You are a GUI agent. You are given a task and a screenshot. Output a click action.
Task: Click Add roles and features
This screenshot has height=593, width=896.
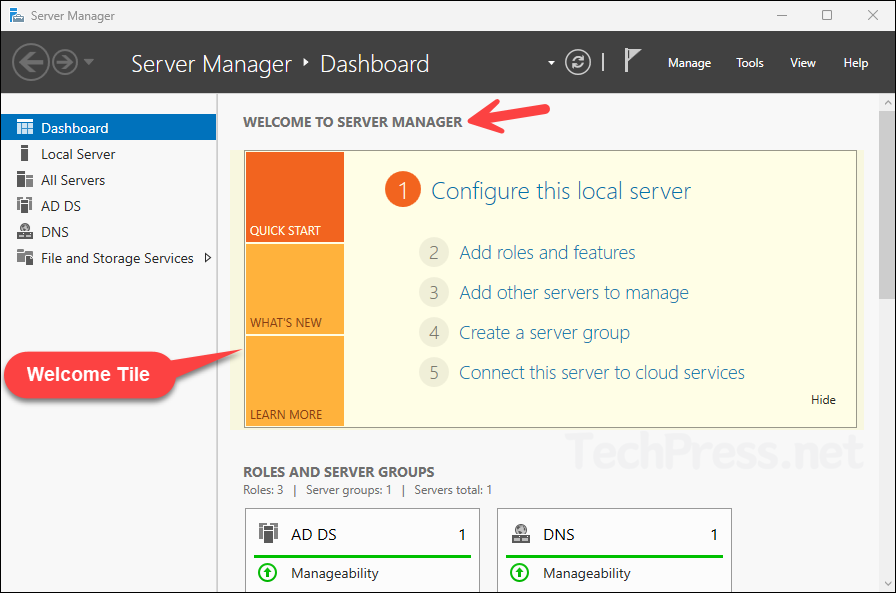click(x=547, y=252)
